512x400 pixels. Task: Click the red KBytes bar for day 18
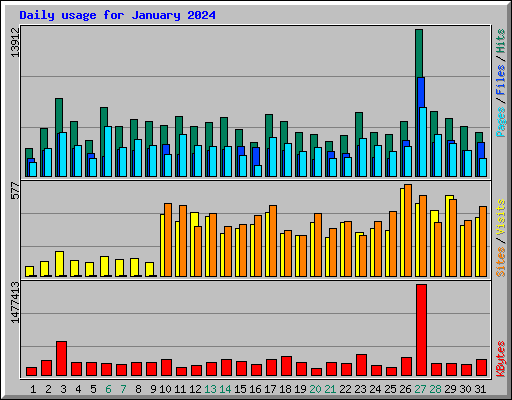(x=286, y=366)
